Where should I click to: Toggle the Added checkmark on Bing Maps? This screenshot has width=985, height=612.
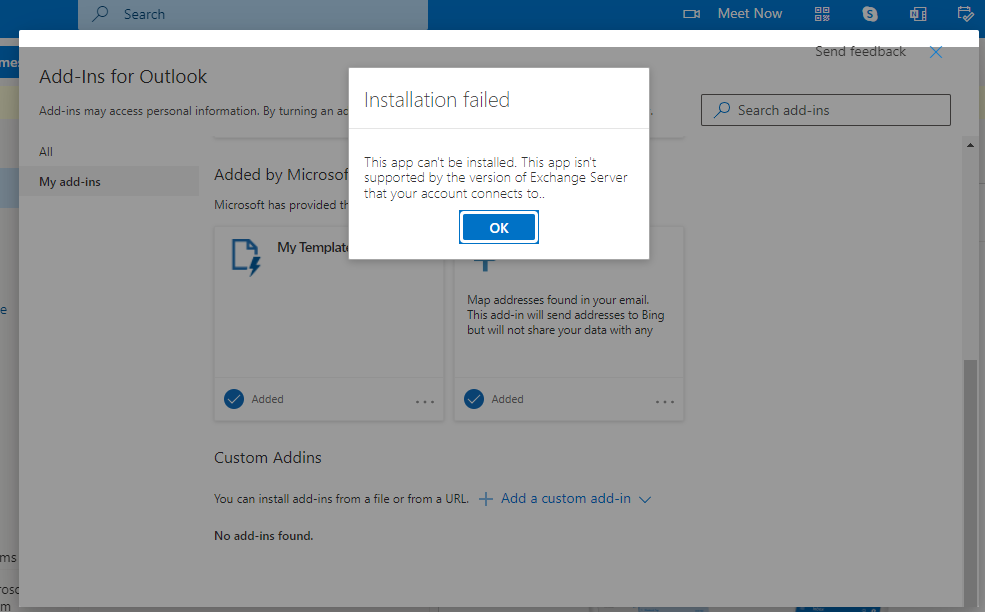472,399
